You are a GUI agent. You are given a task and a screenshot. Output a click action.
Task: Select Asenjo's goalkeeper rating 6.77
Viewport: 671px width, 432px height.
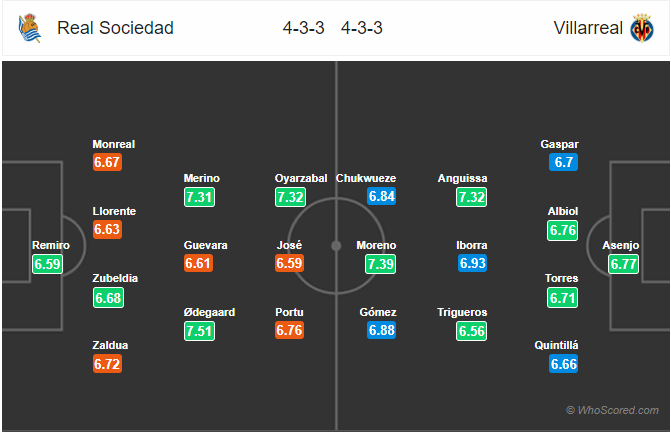(623, 264)
